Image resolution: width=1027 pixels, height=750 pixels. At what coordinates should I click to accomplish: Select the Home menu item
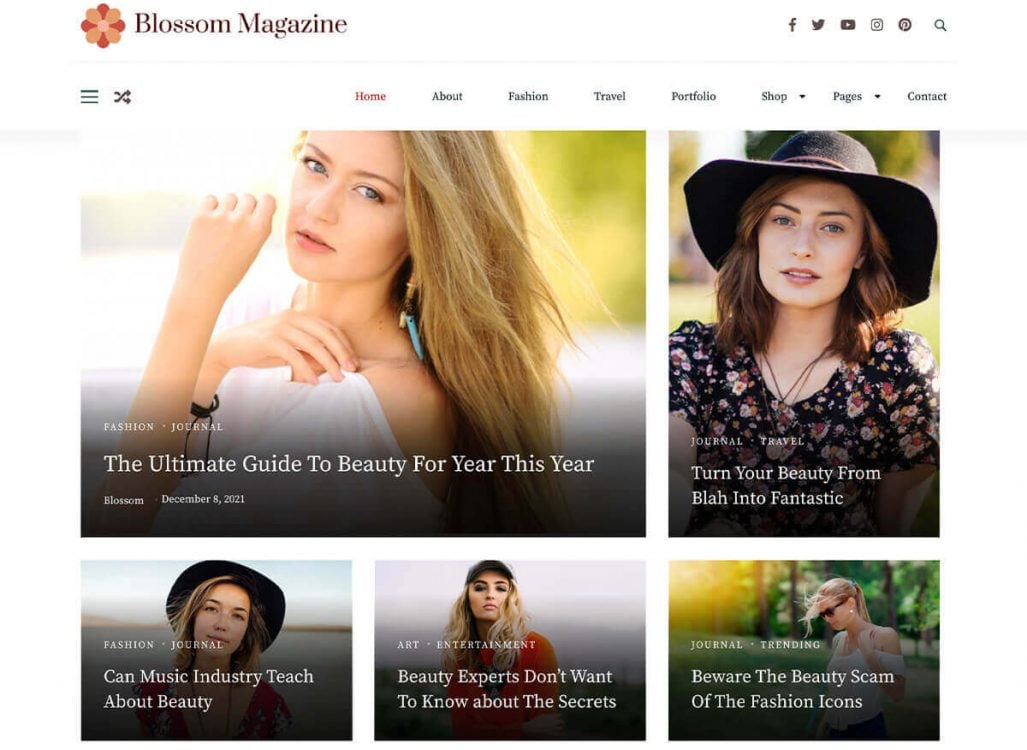(x=370, y=96)
